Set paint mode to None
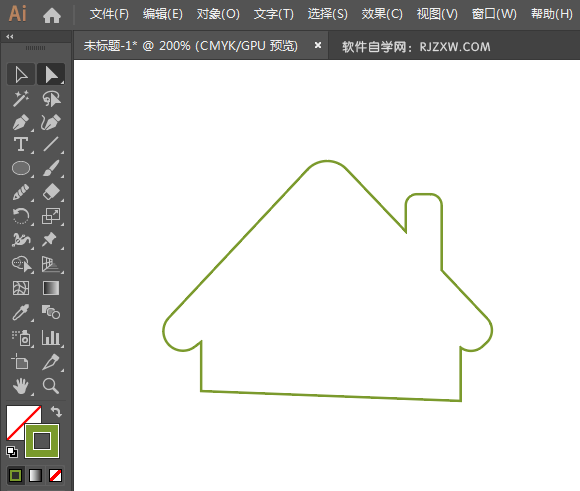Screen dimensions: 580x491 55,475
